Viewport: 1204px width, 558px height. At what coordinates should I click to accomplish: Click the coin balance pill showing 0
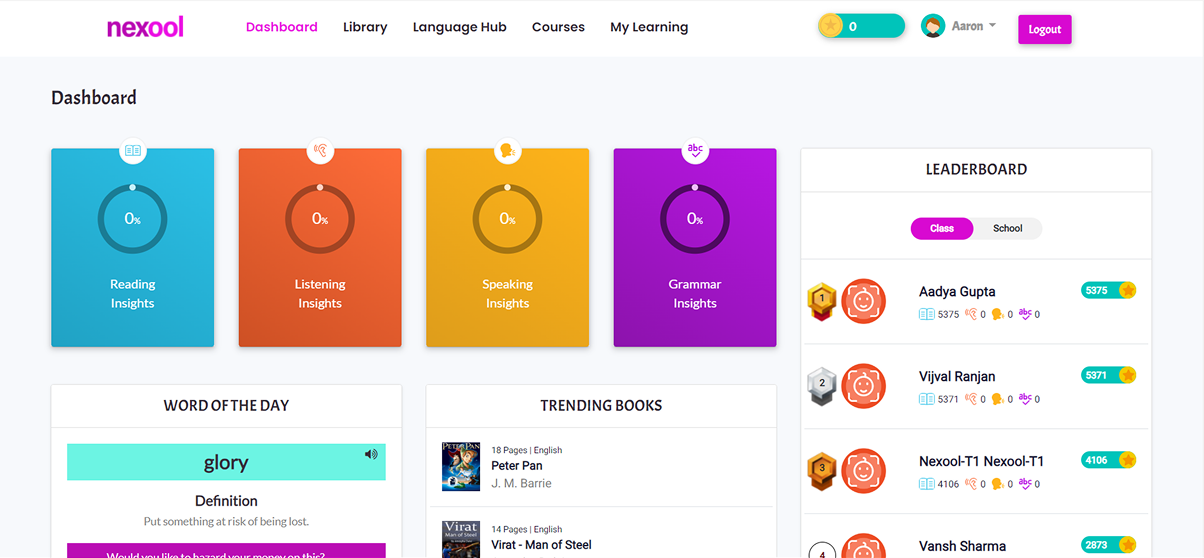861,26
